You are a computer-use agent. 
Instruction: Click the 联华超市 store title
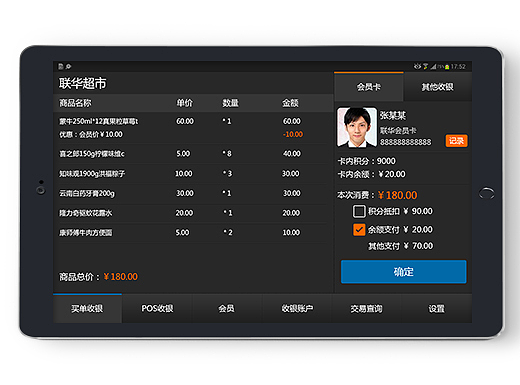point(83,83)
